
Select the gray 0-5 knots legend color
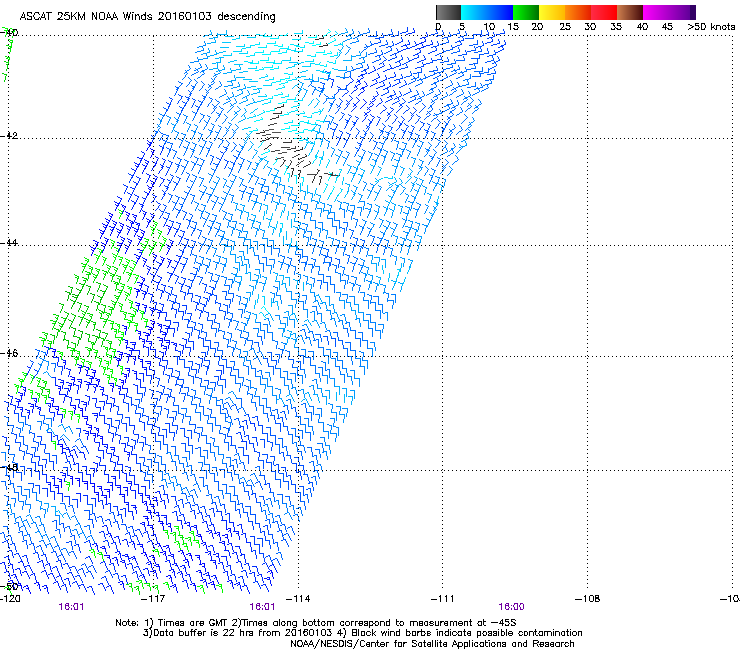click(x=448, y=12)
